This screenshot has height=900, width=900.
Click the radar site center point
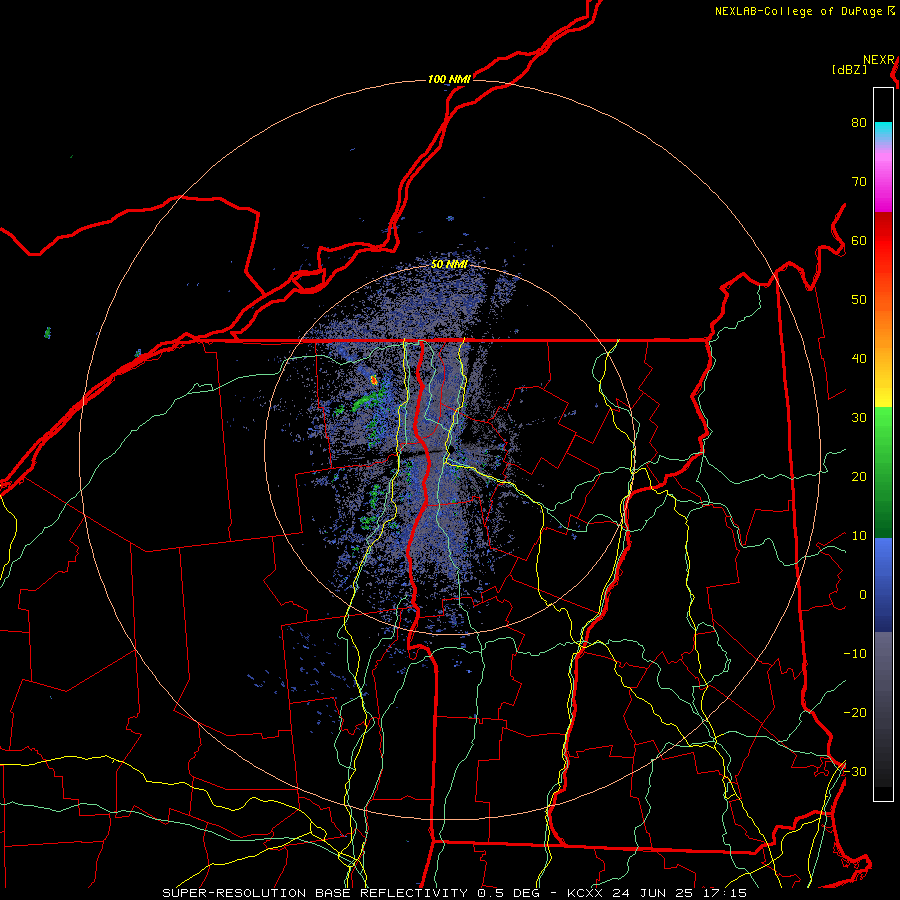click(449, 449)
